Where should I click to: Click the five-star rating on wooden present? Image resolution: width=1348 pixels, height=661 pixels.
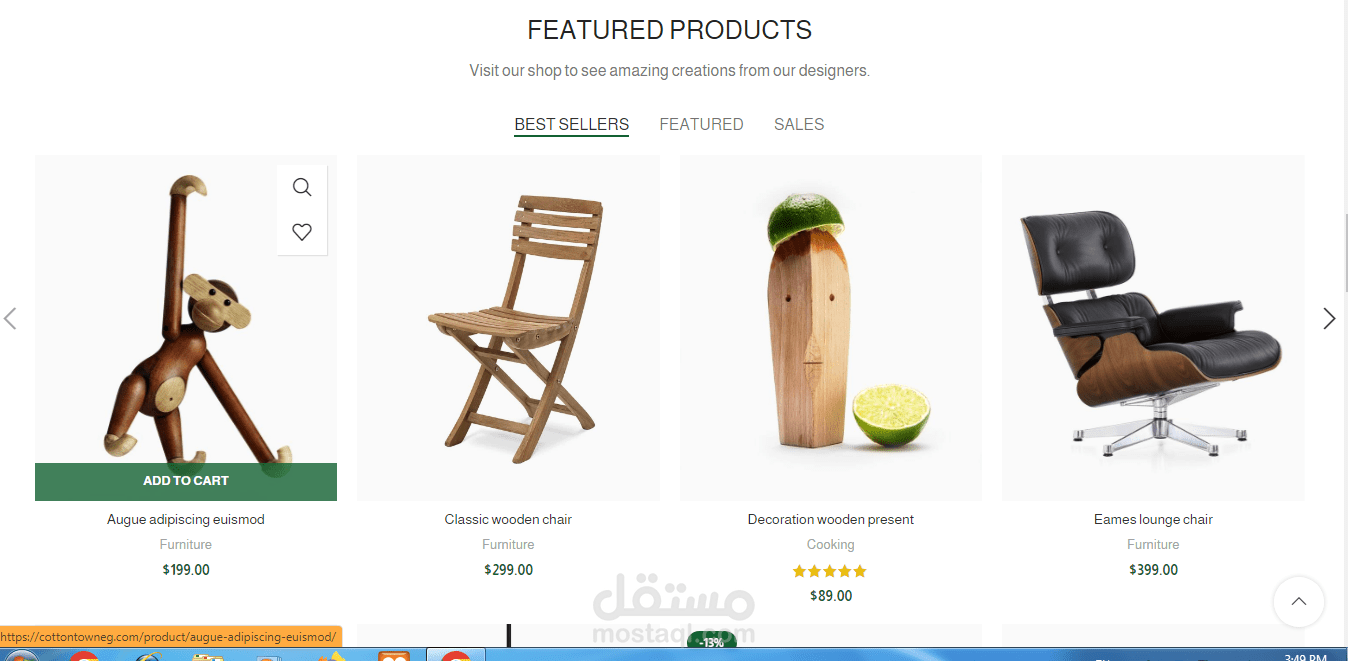click(830, 572)
